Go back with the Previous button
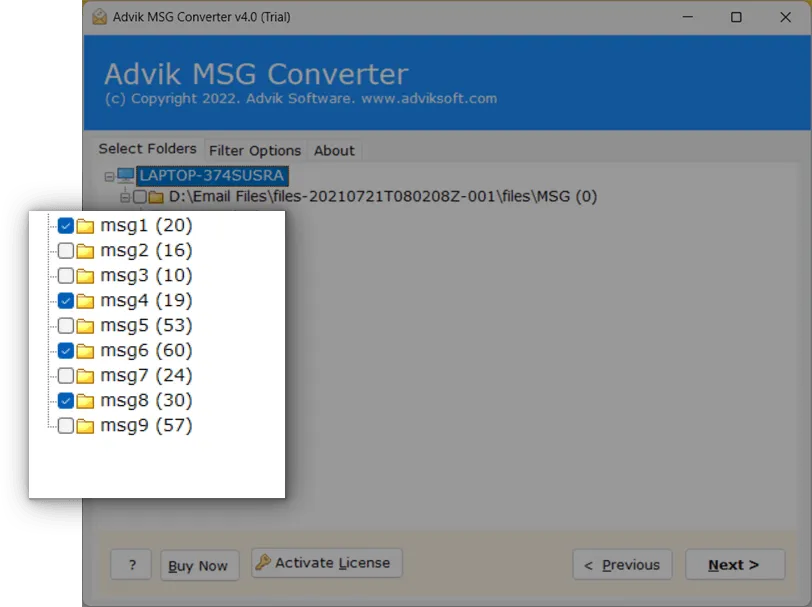 click(622, 565)
